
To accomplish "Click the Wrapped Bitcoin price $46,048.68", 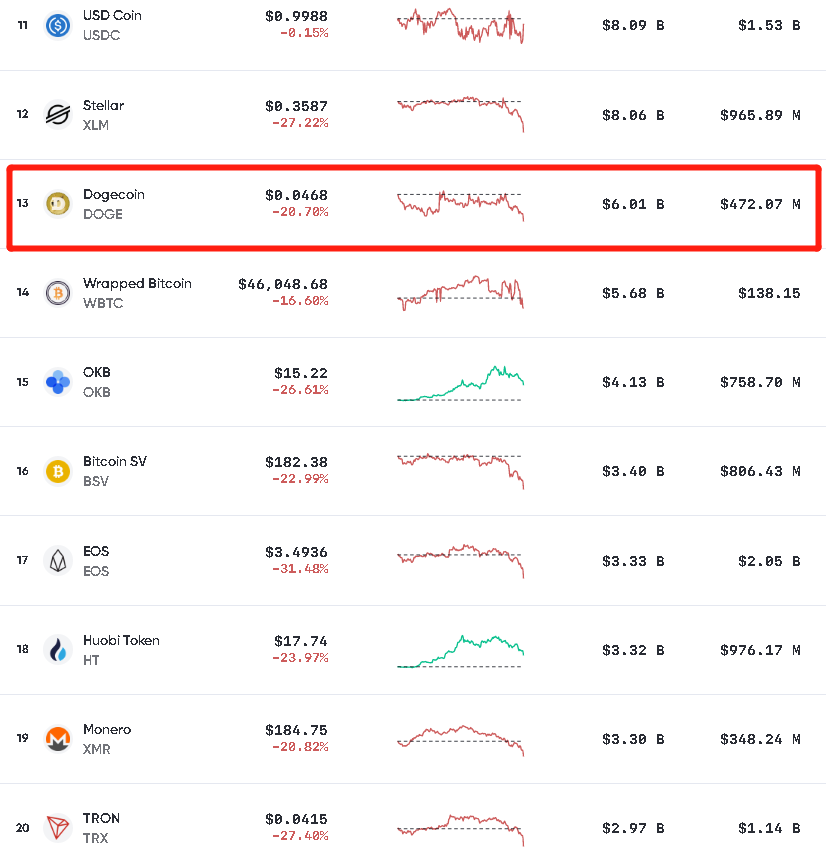I will pos(283,284).
